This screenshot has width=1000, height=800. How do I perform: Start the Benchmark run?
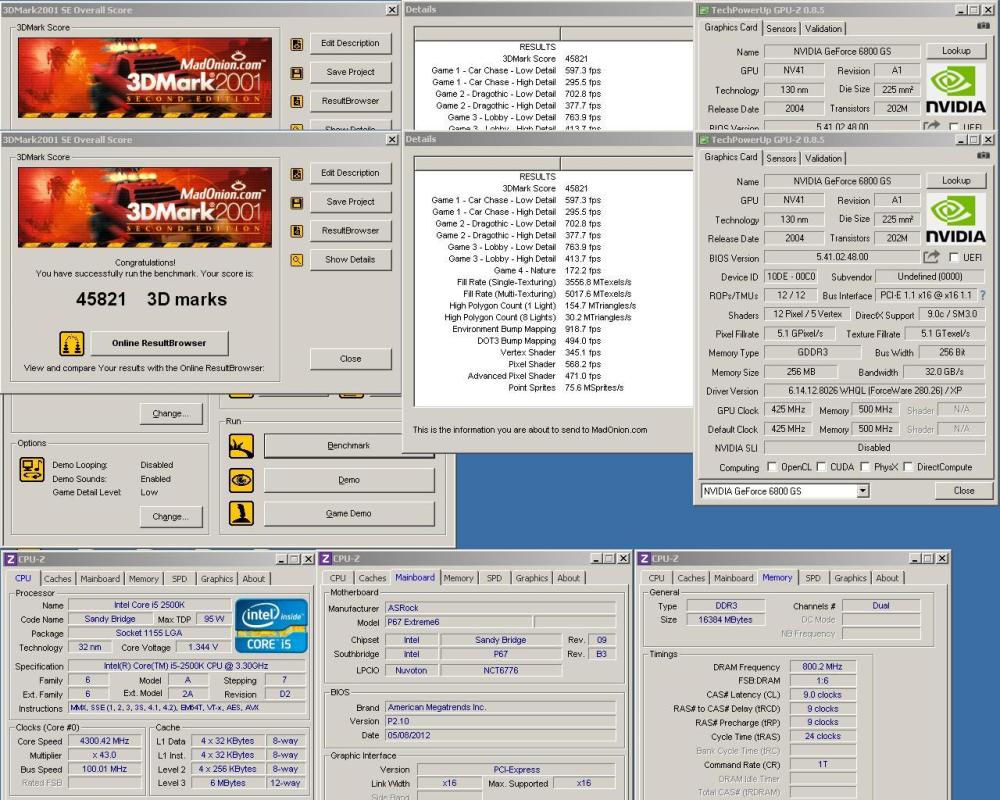pos(348,446)
